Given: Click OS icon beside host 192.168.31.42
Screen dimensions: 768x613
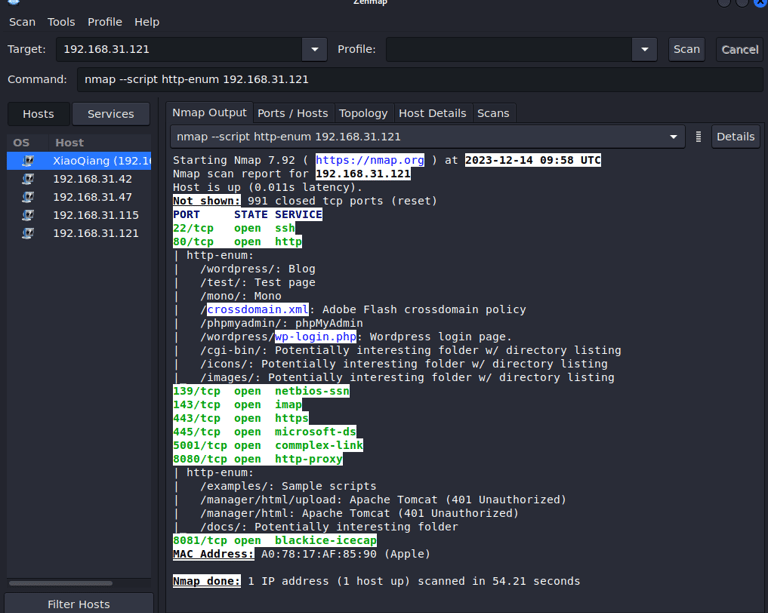Looking at the screenshot, I should [x=28, y=179].
